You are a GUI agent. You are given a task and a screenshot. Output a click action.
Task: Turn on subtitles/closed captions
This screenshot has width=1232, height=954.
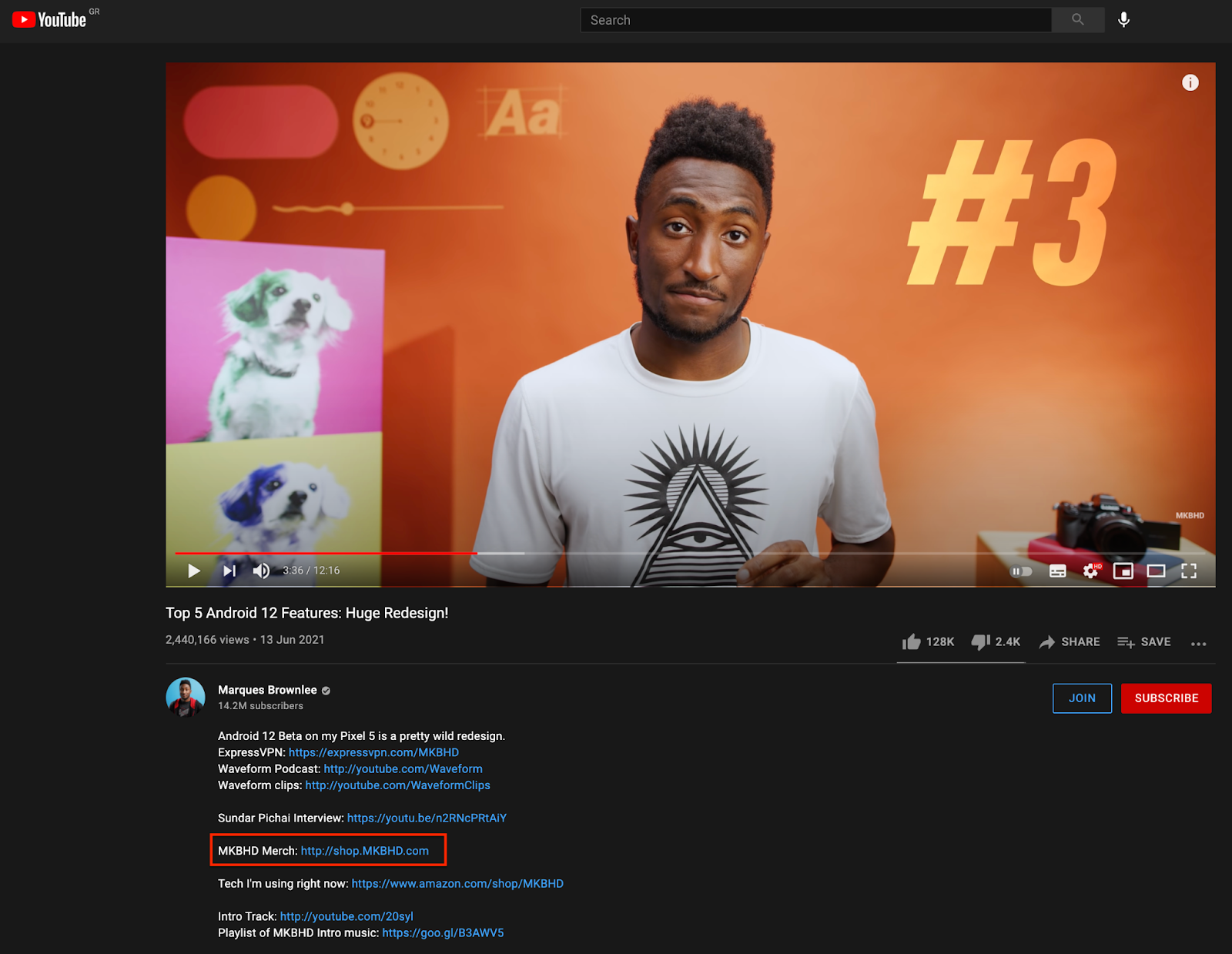tap(1058, 571)
